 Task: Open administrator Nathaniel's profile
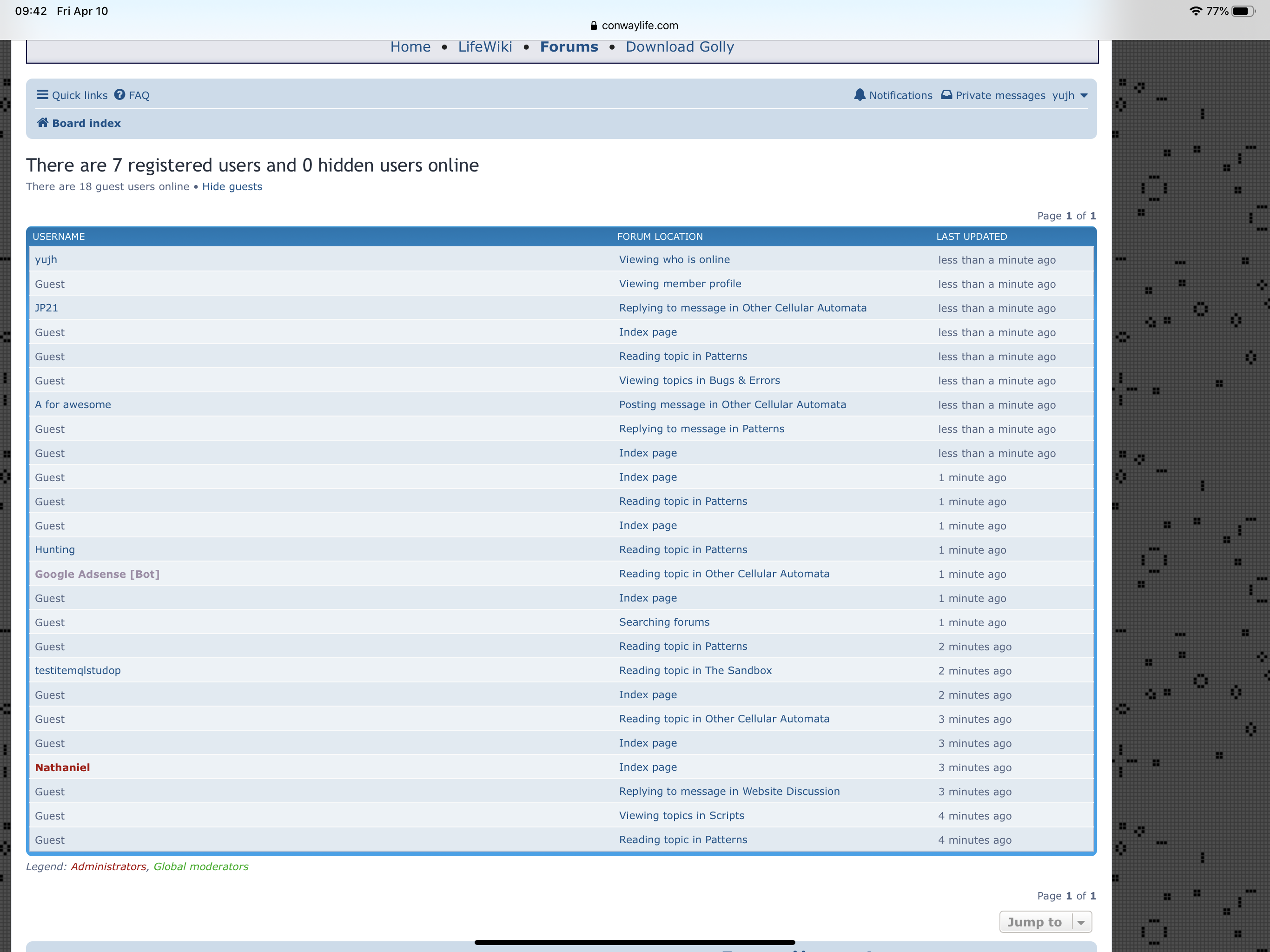click(x=63, y=767)
